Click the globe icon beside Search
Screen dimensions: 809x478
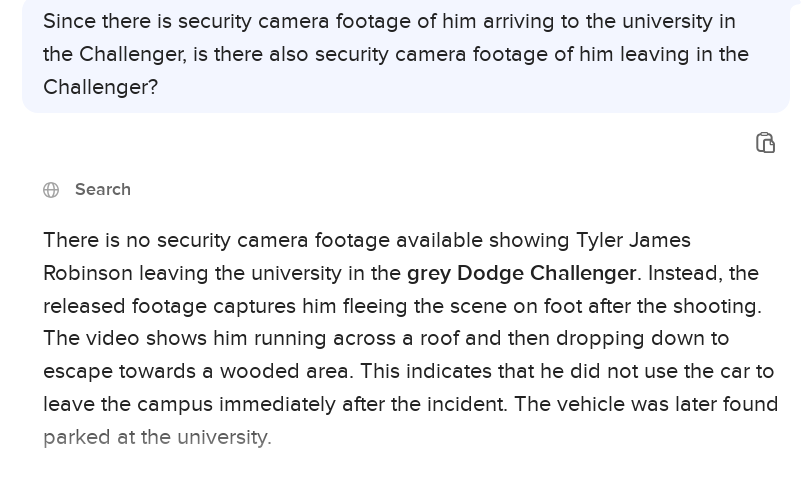click(51, 190)
